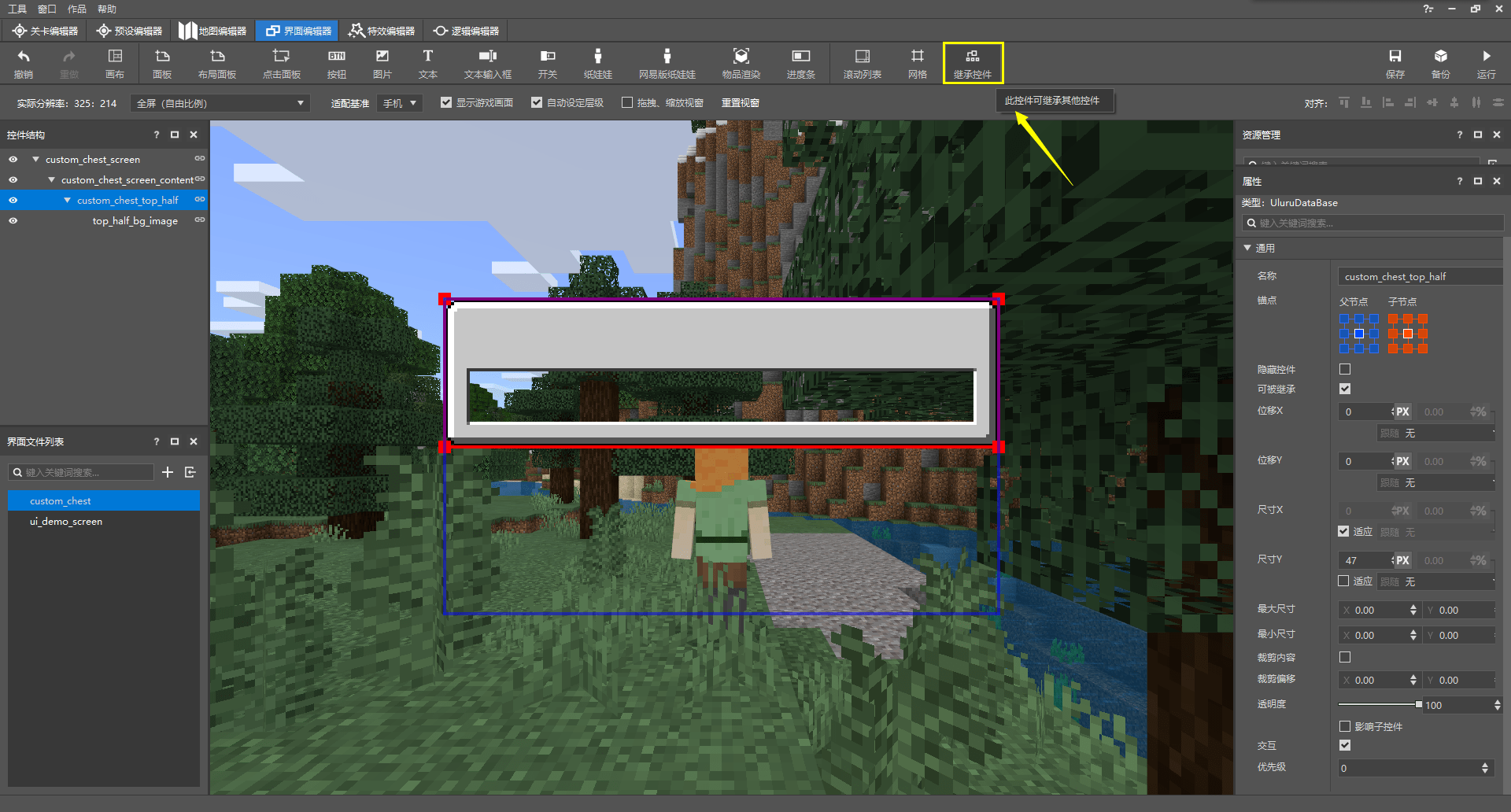Hide top_half_bg_image via eye icon
The height and width of the screenshot is (812, 1511).
(x=13, y=220)
